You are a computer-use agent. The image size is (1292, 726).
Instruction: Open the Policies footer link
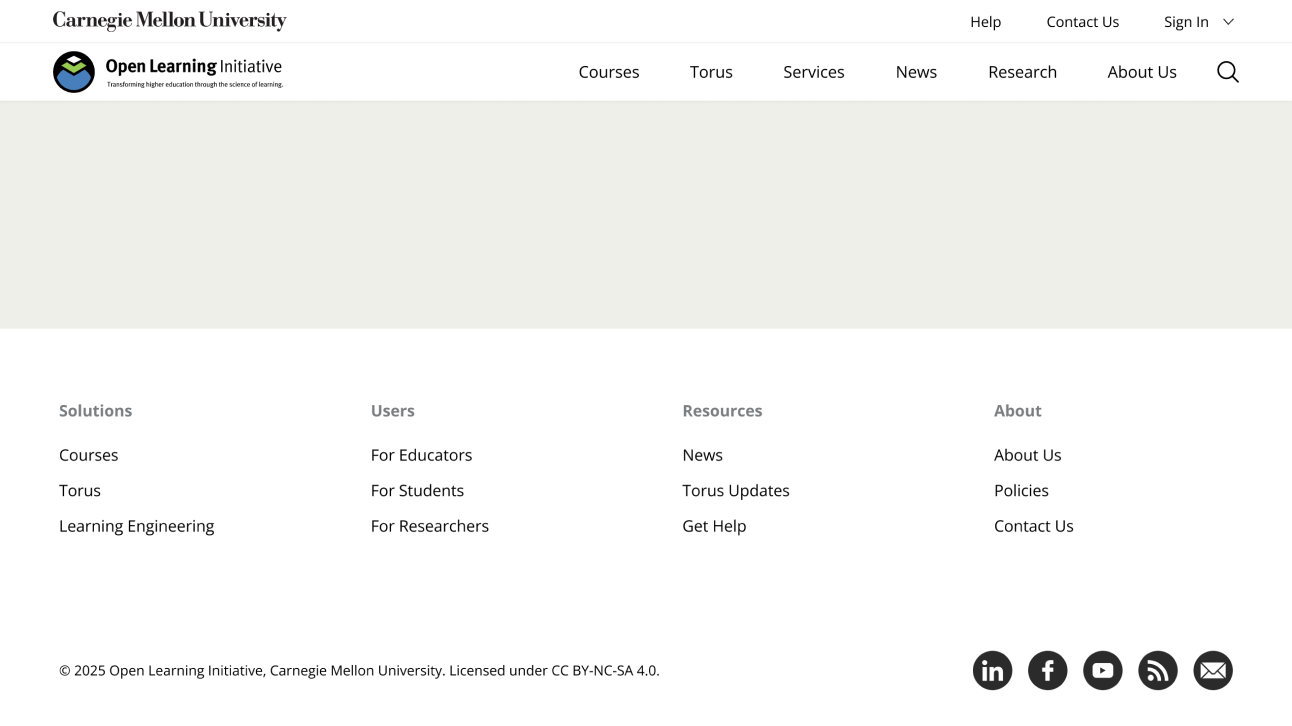(x=1021, y=491)
